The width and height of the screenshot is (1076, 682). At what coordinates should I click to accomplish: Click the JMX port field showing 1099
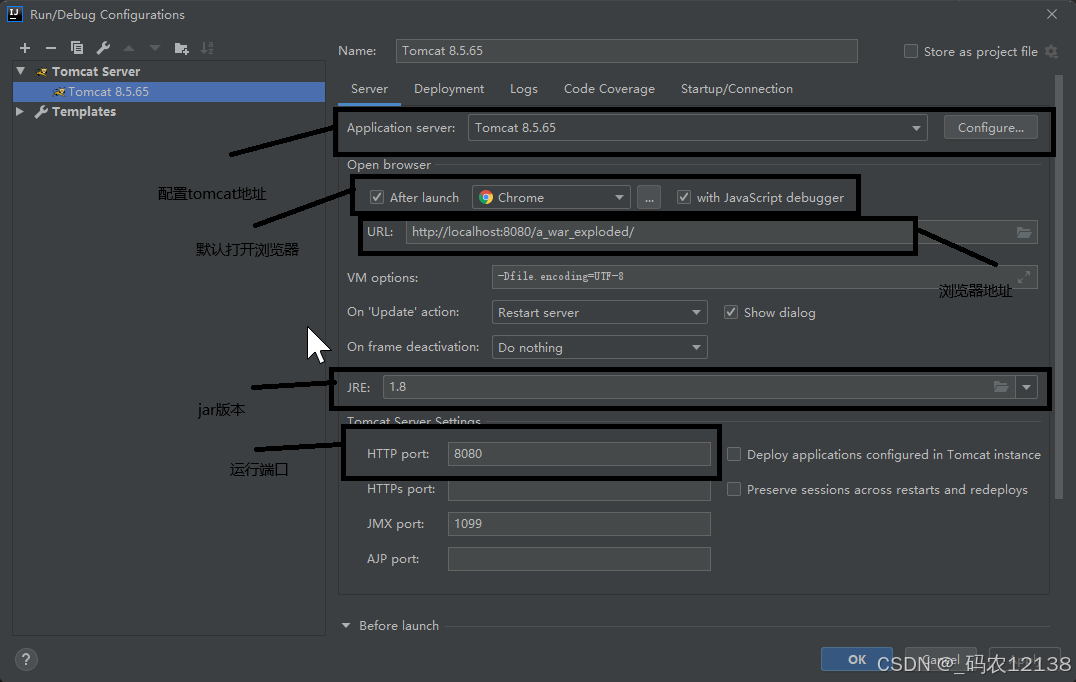coord(579,524)
